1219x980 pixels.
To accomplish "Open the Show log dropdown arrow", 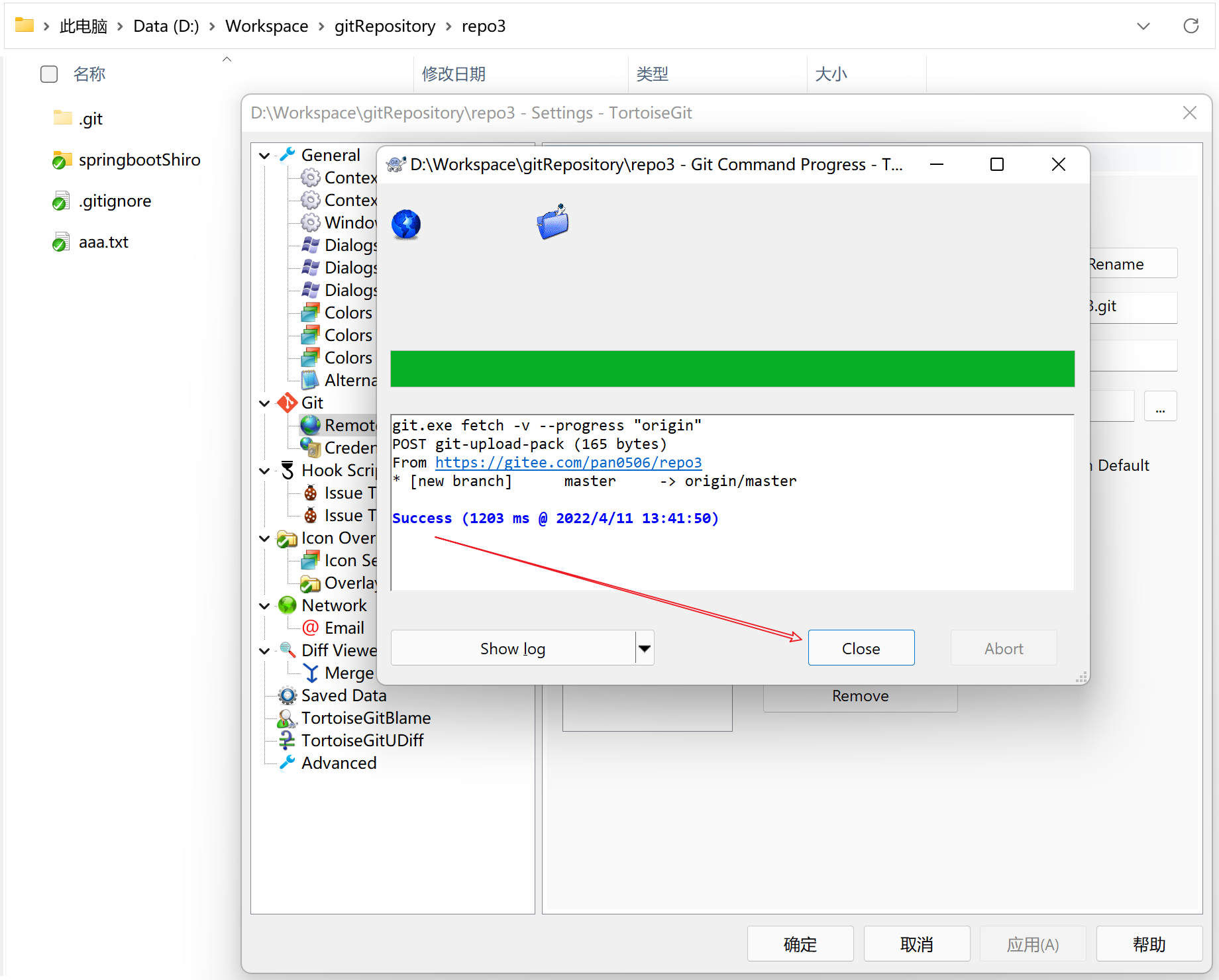I will (x=644, y=648).
